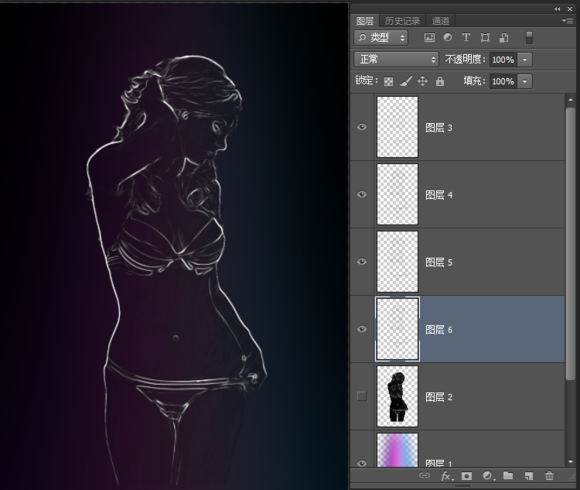Filter layers by smart object icon
The image size is (580, 490).
tap(504, 37)
